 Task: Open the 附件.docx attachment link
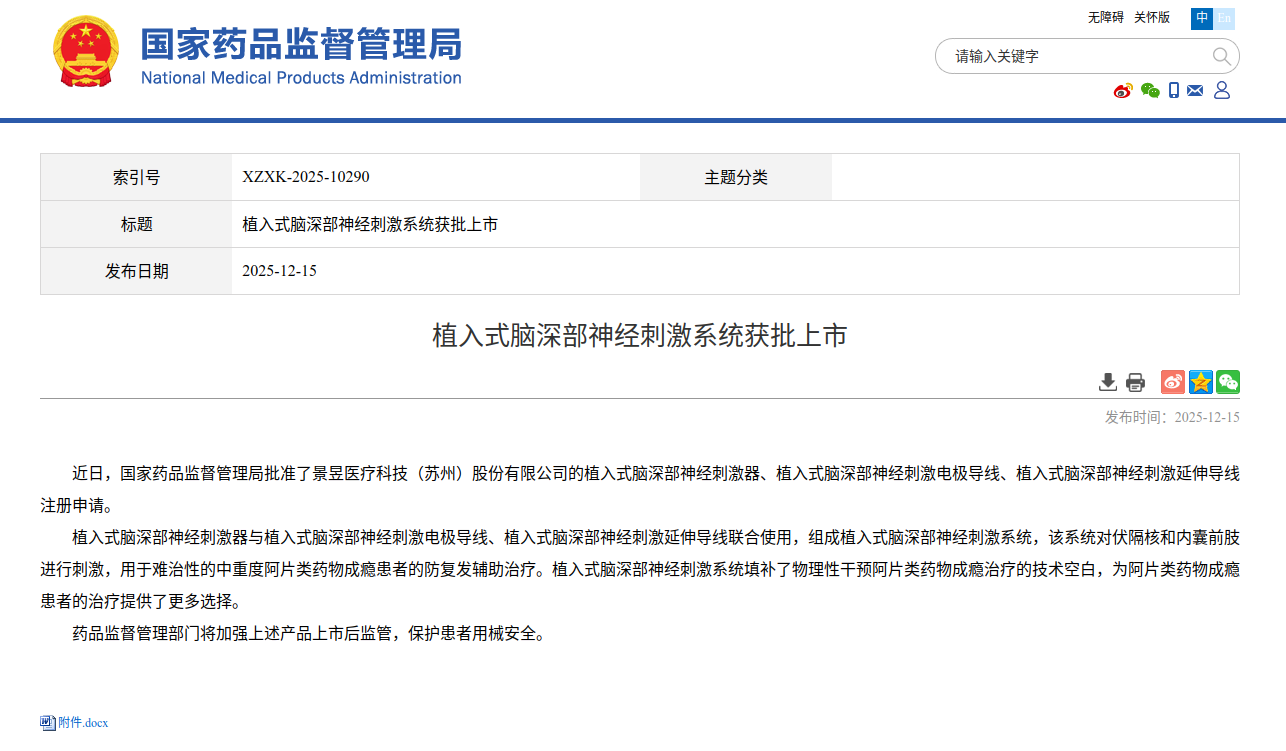coord(83,723)
